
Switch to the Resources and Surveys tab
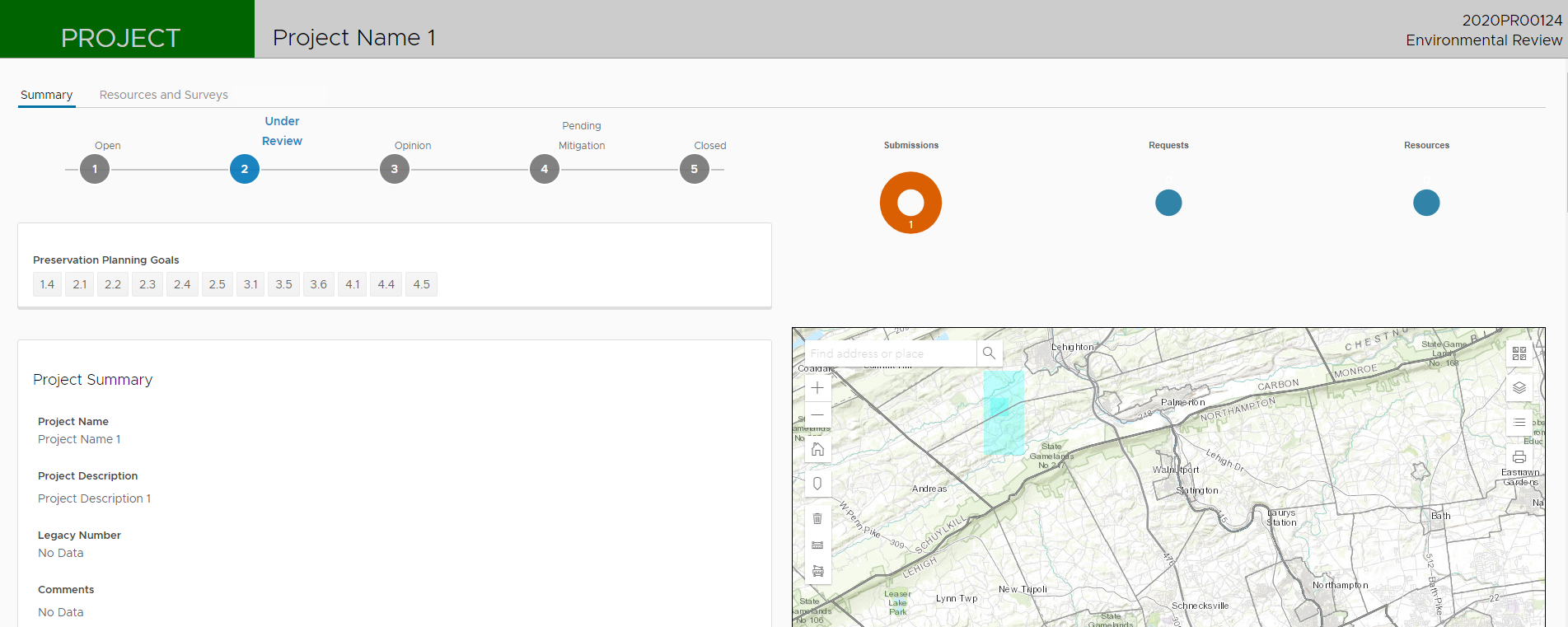click(163, 95)
